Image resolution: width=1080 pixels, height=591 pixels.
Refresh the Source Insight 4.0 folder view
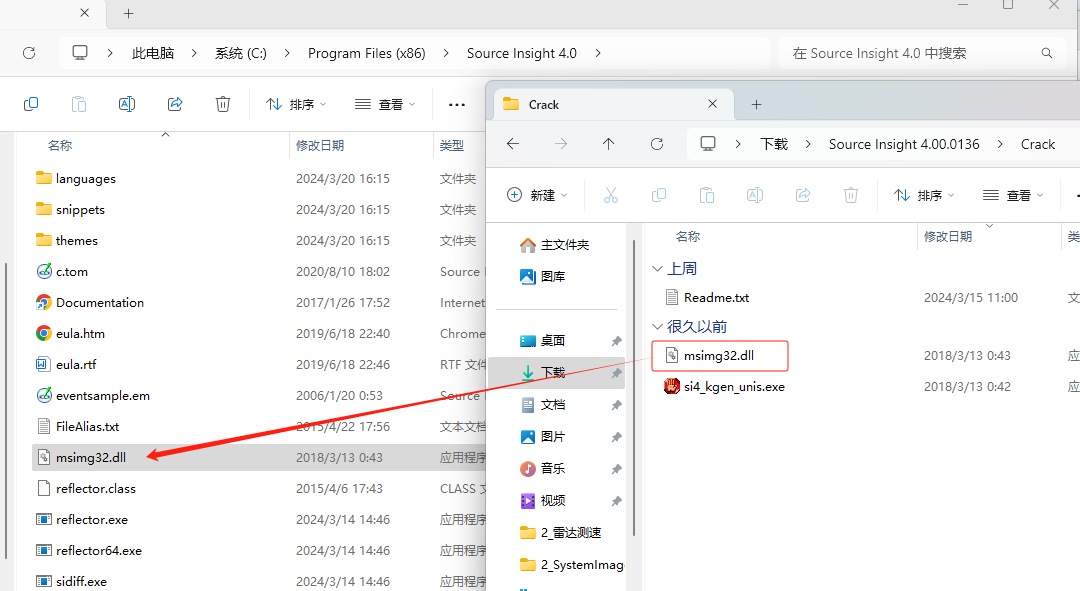[x=29, y=53]
